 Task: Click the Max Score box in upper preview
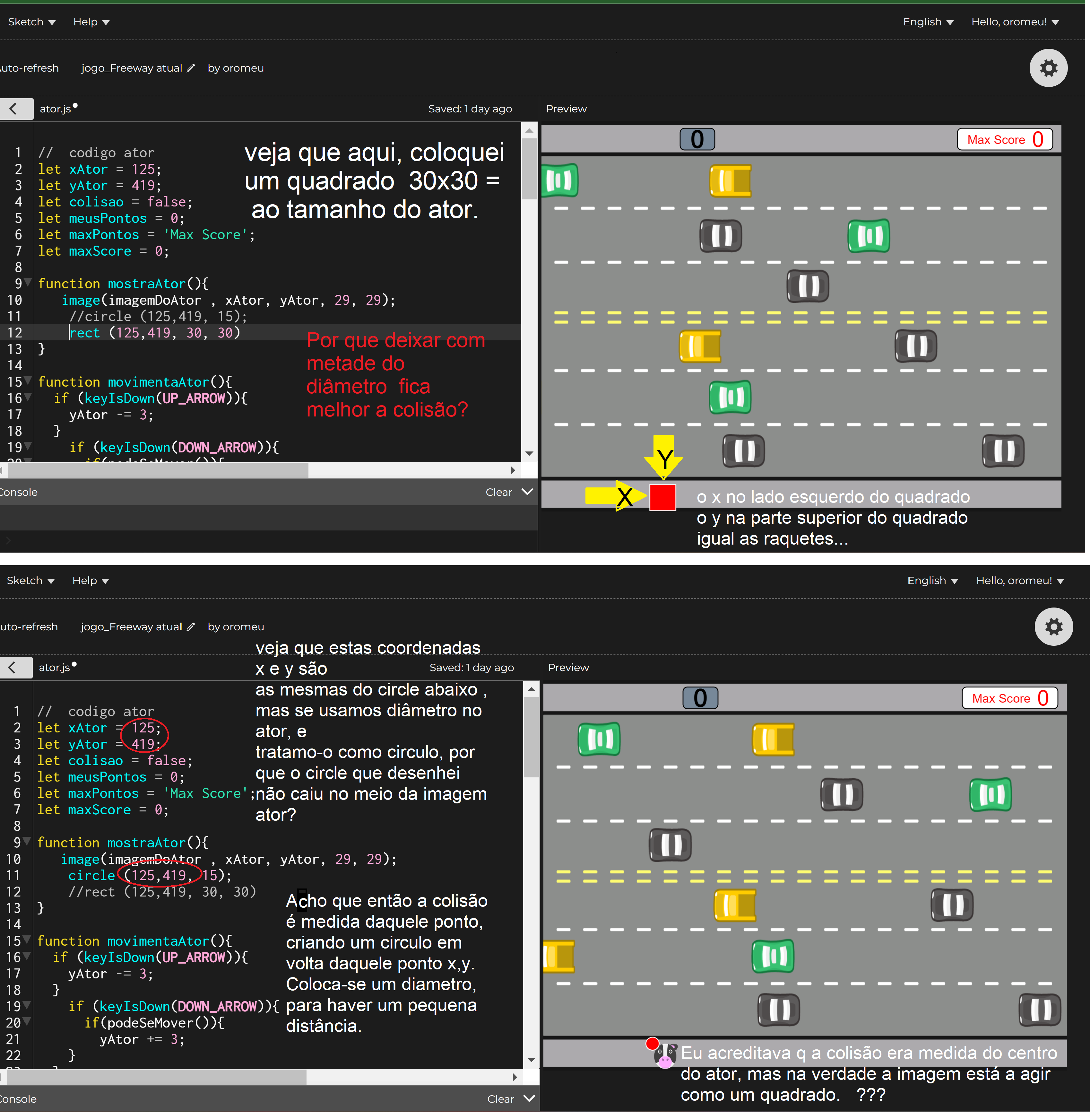pos(1005,139)
